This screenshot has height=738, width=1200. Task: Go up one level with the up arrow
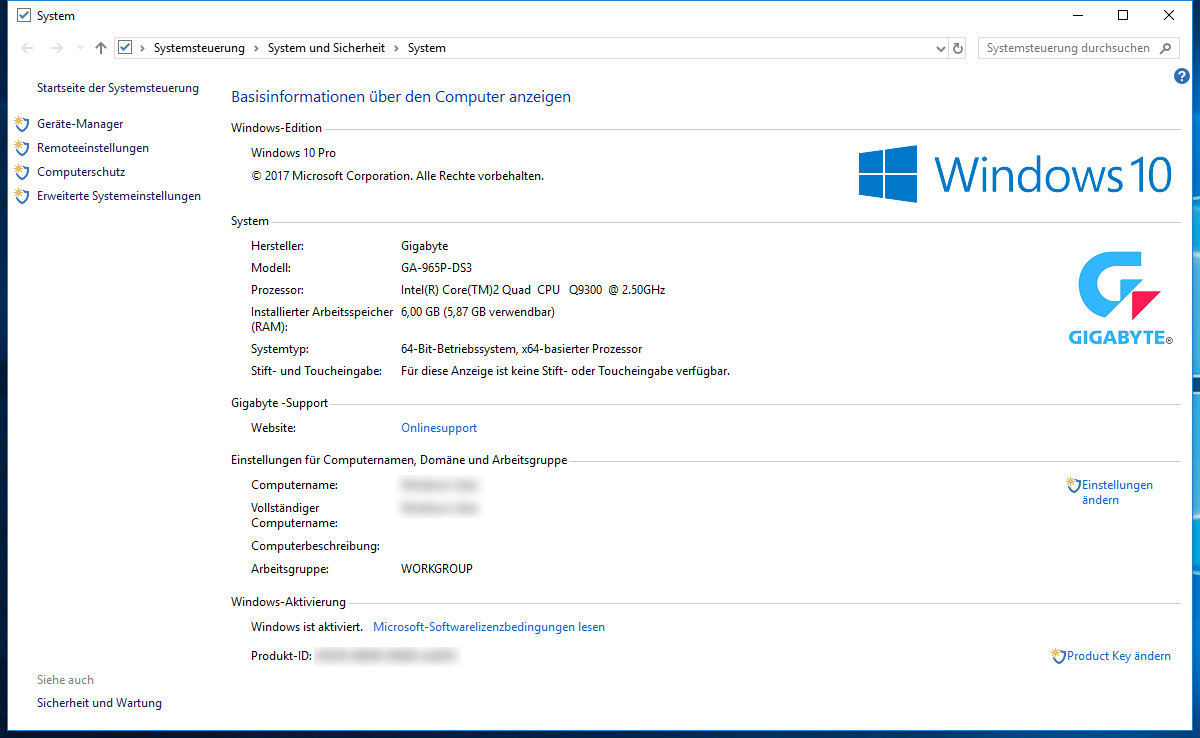tap(101, 48)
